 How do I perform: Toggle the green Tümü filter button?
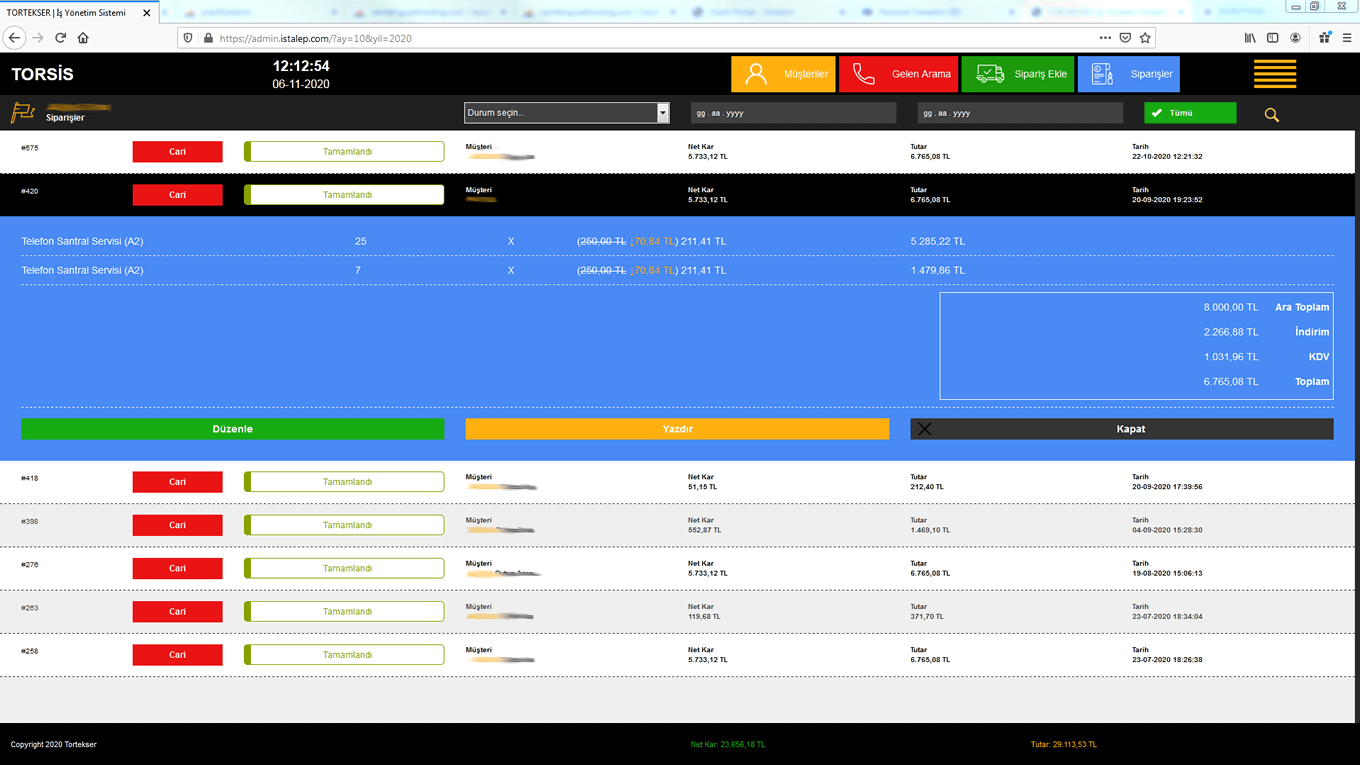tap(1190, 113)
